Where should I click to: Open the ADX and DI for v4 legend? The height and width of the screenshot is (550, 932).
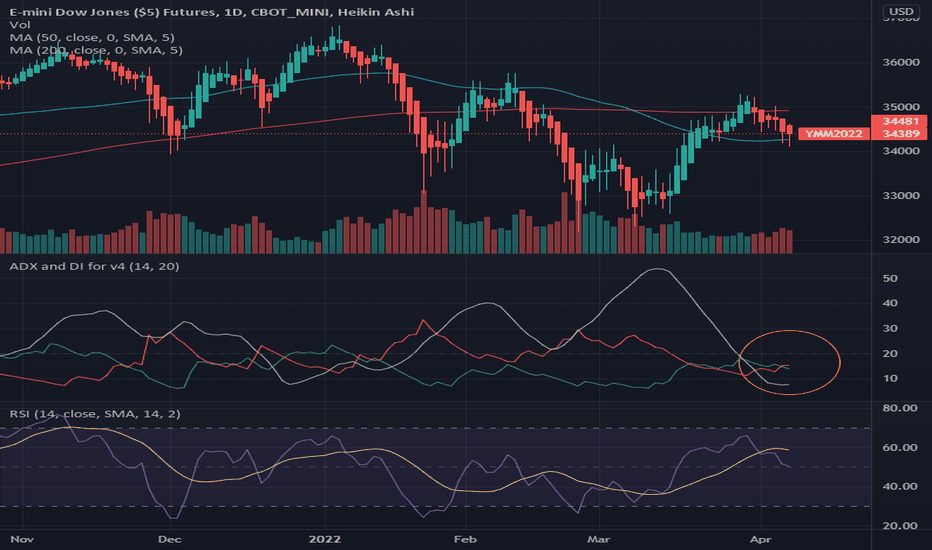(x=94, y=266)
